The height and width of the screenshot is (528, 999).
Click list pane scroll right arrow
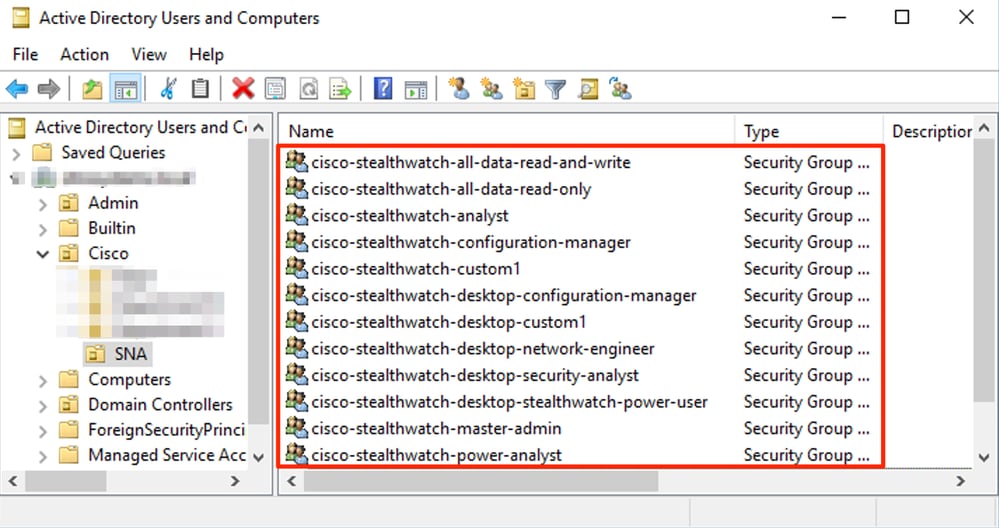[961, 482]
